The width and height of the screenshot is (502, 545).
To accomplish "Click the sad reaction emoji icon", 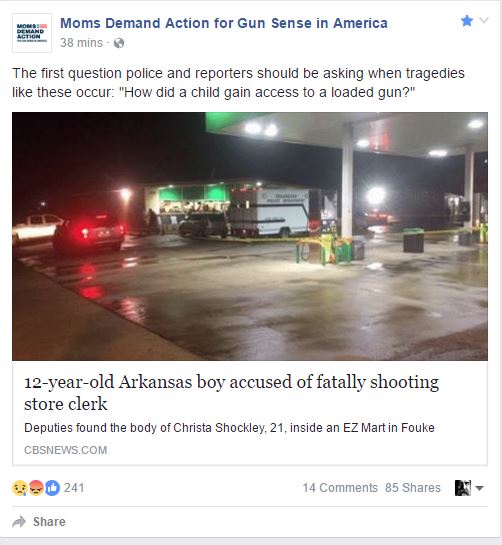I will 19,488.
